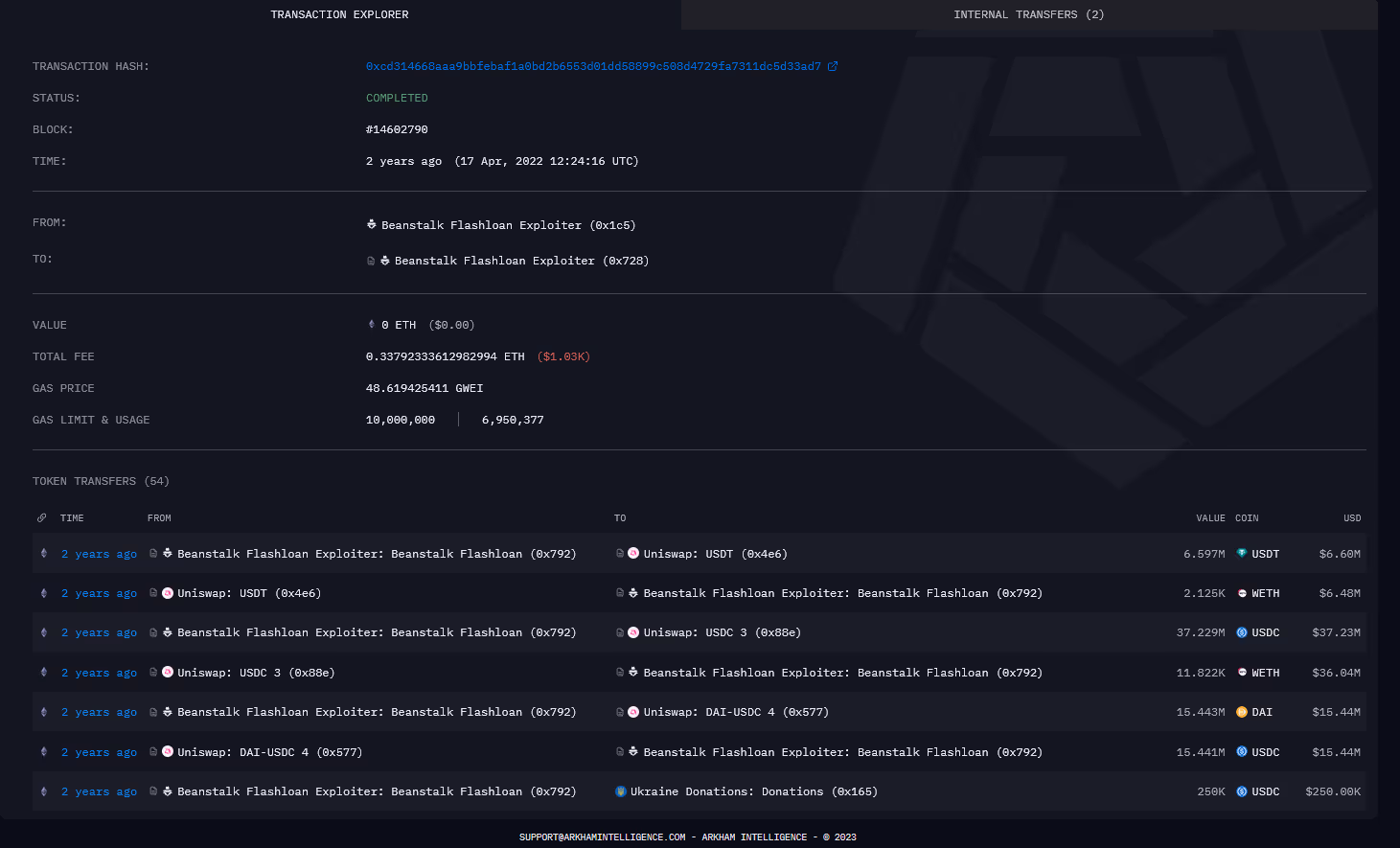Click the Beanstalk entity icon in FROM row

(371, 224)
